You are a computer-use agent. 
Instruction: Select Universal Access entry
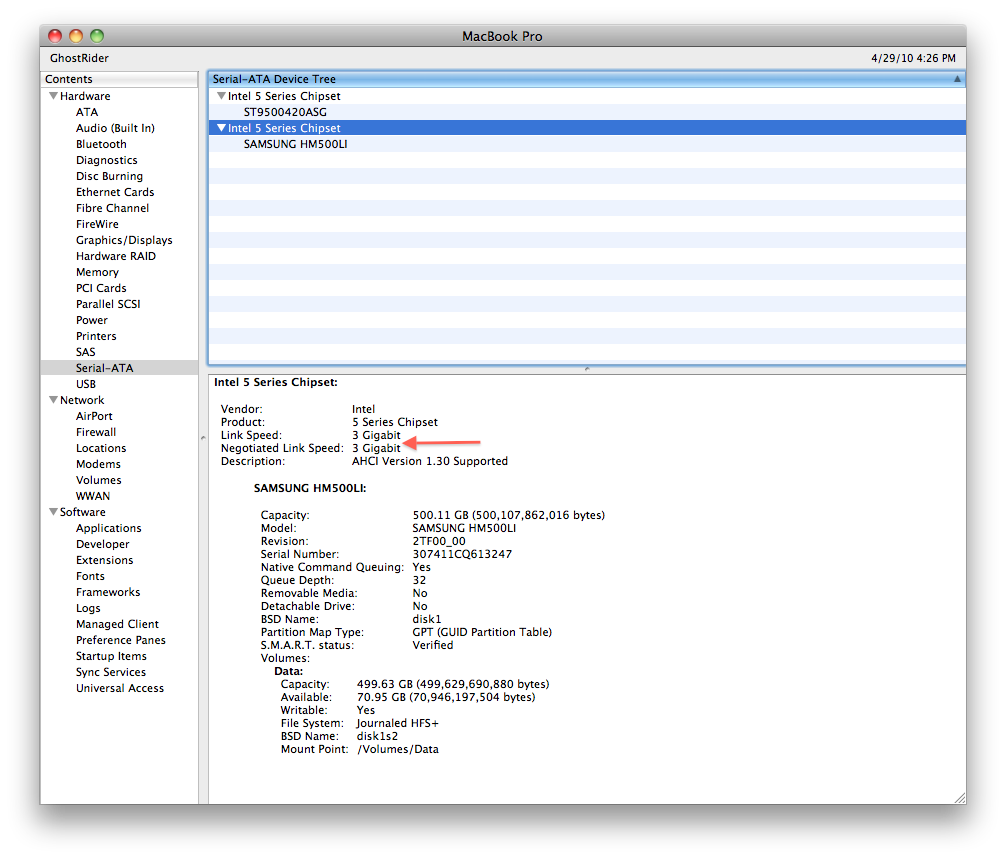pyautogui.click(x=120, y=688)
